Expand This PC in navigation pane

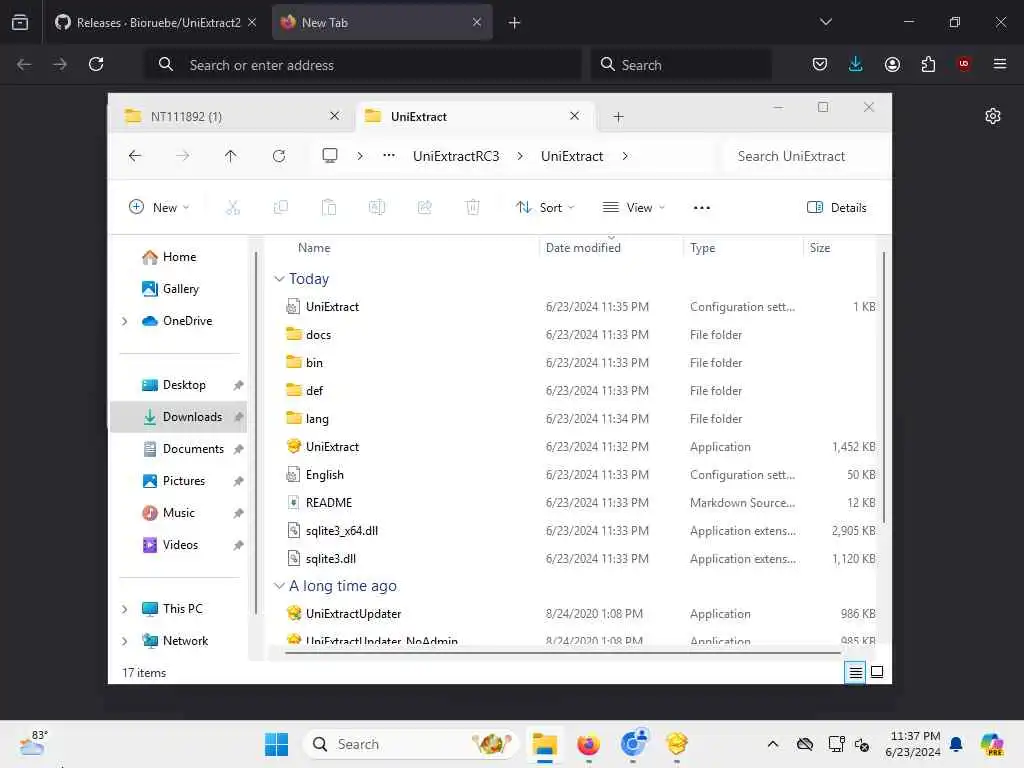[x=125, y=609]
